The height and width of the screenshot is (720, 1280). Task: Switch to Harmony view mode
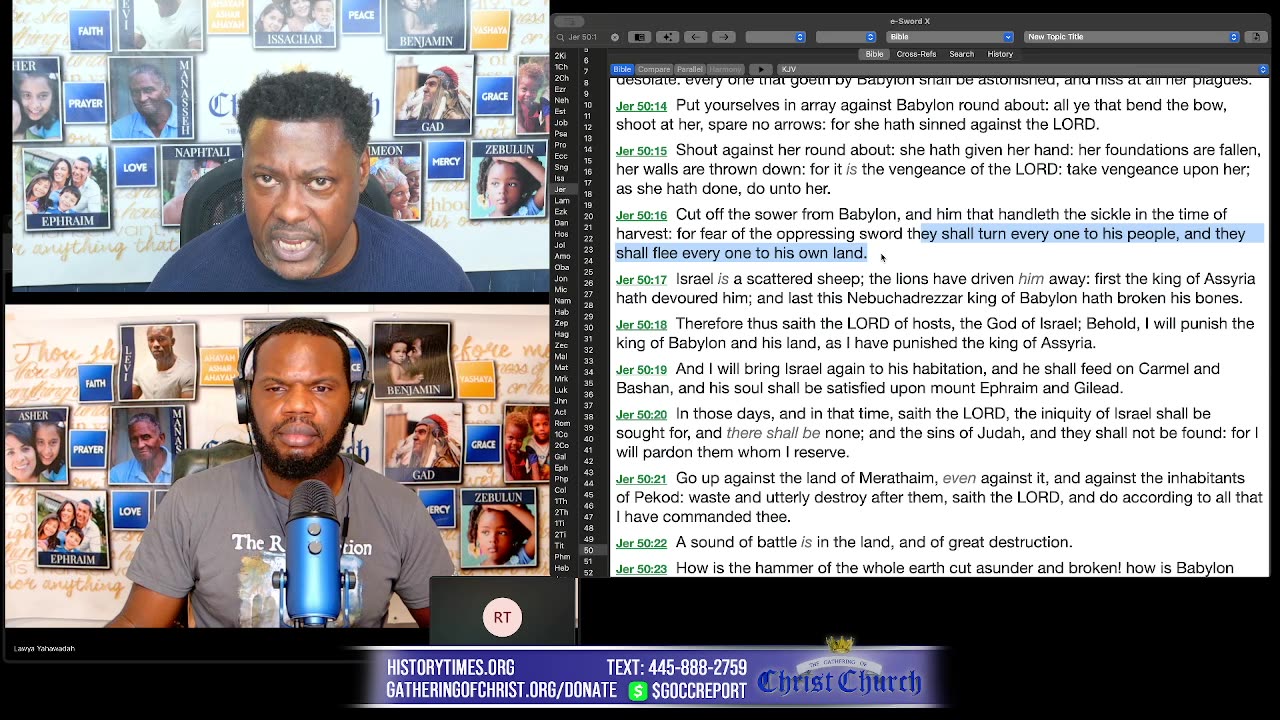pyautogui.click(x=725, y=69)
